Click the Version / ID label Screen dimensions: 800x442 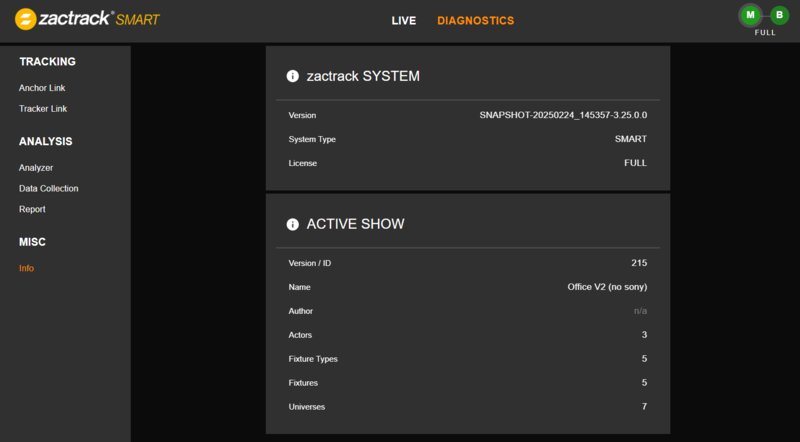[310, 263]
